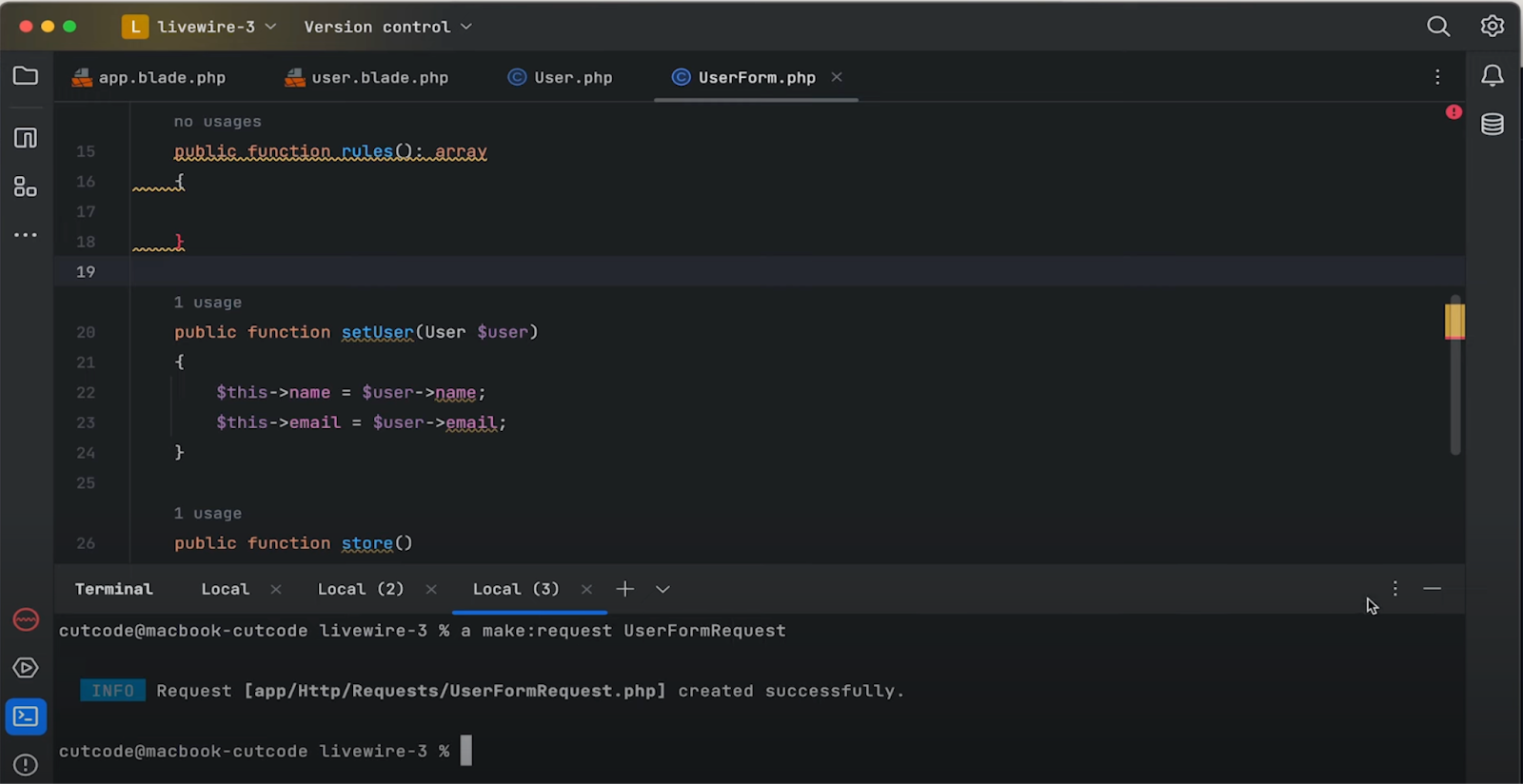Image resolution: width=1523 pixels, height=784 pixels.
Task: Open the Problems tool window icon
Action: [x=26, y=765]
